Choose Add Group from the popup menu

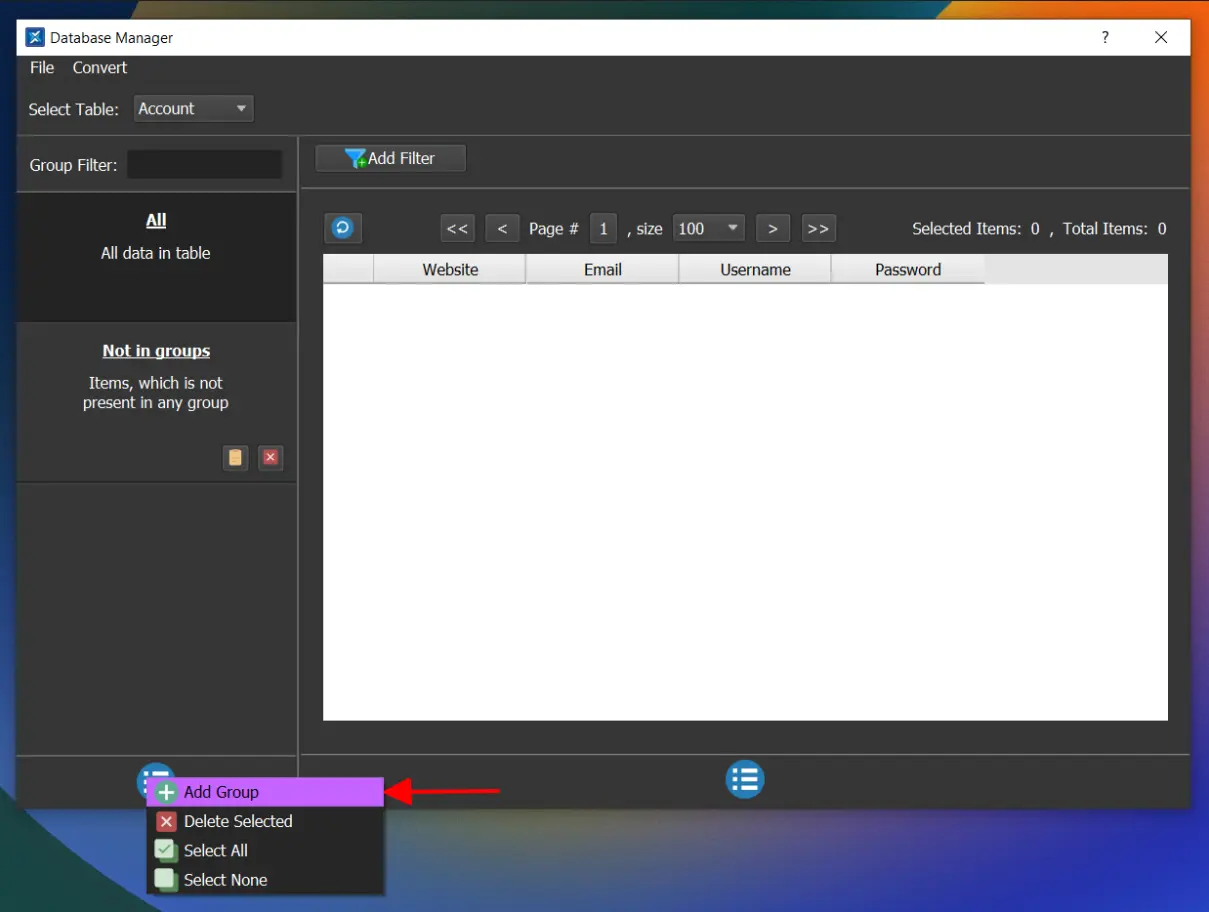click(265, 792)
